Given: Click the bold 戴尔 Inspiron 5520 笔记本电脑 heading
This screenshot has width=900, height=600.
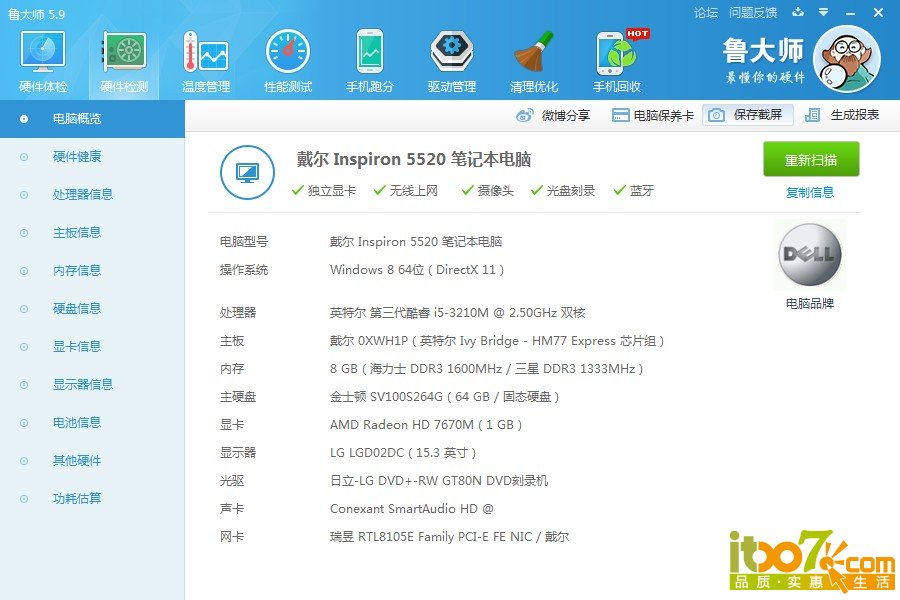Looking at the screenshot, I should (414, 159).
